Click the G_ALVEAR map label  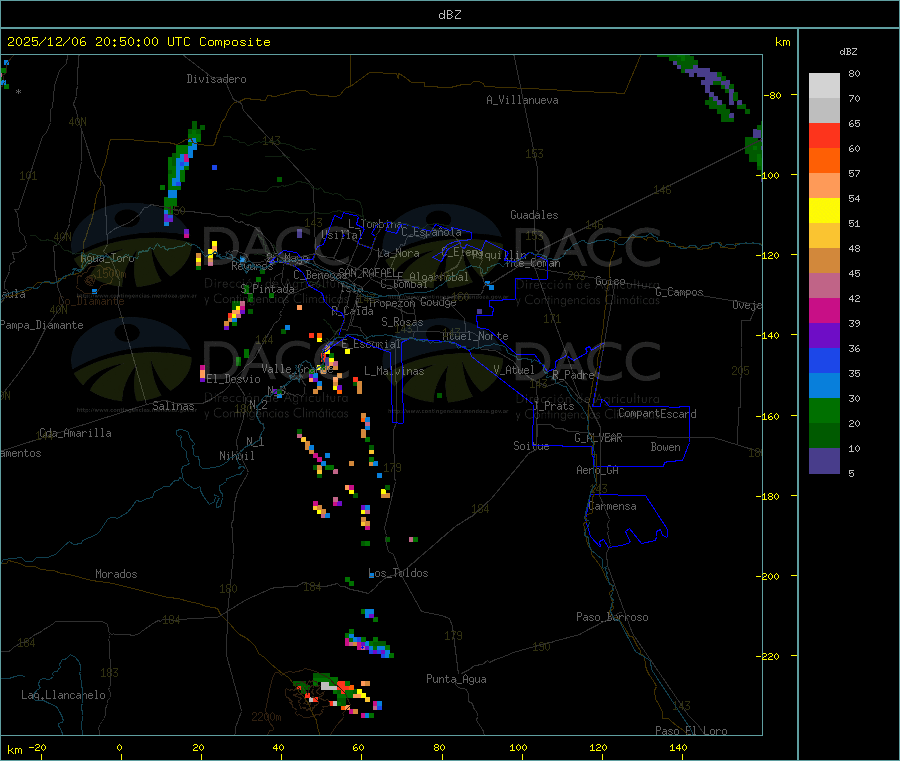click(x=598, y=438)
